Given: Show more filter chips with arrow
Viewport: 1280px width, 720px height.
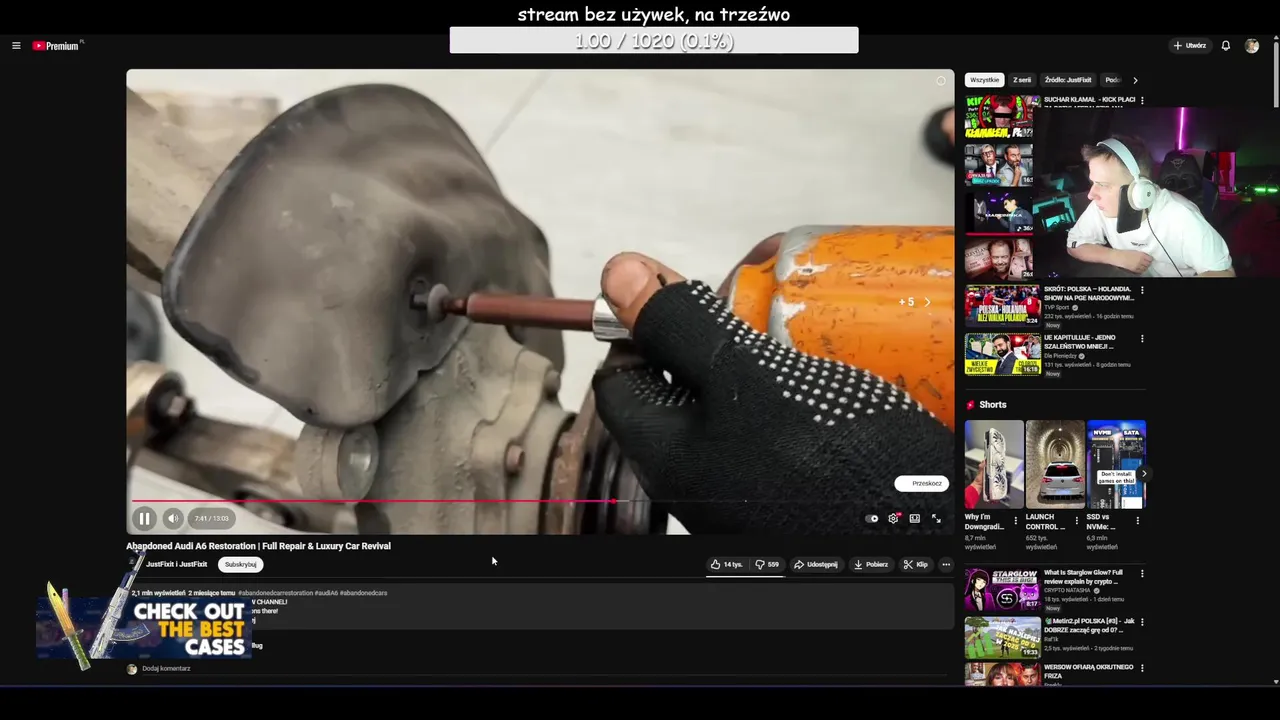Looking at the screenshot, I should coord(1135,80).
